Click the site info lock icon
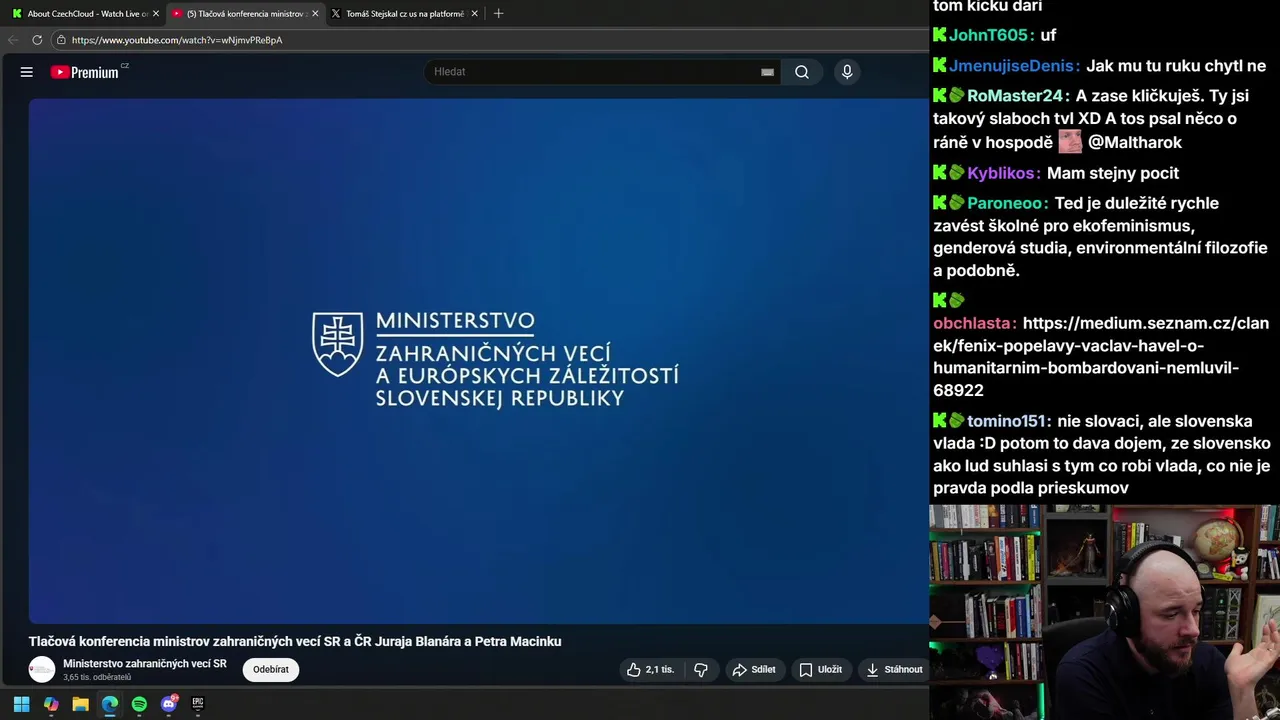Image resolution: width=1280 pixels, height=720 pixels. (x=61, y=40)
